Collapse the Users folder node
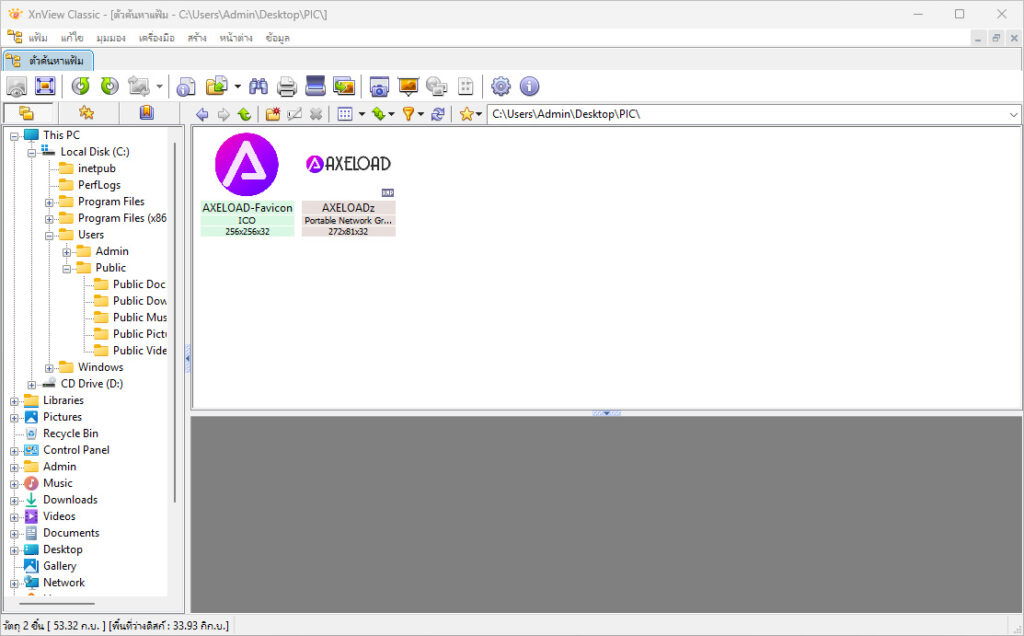This screenshot has width=1024, height=636. [x=49, y=236]
